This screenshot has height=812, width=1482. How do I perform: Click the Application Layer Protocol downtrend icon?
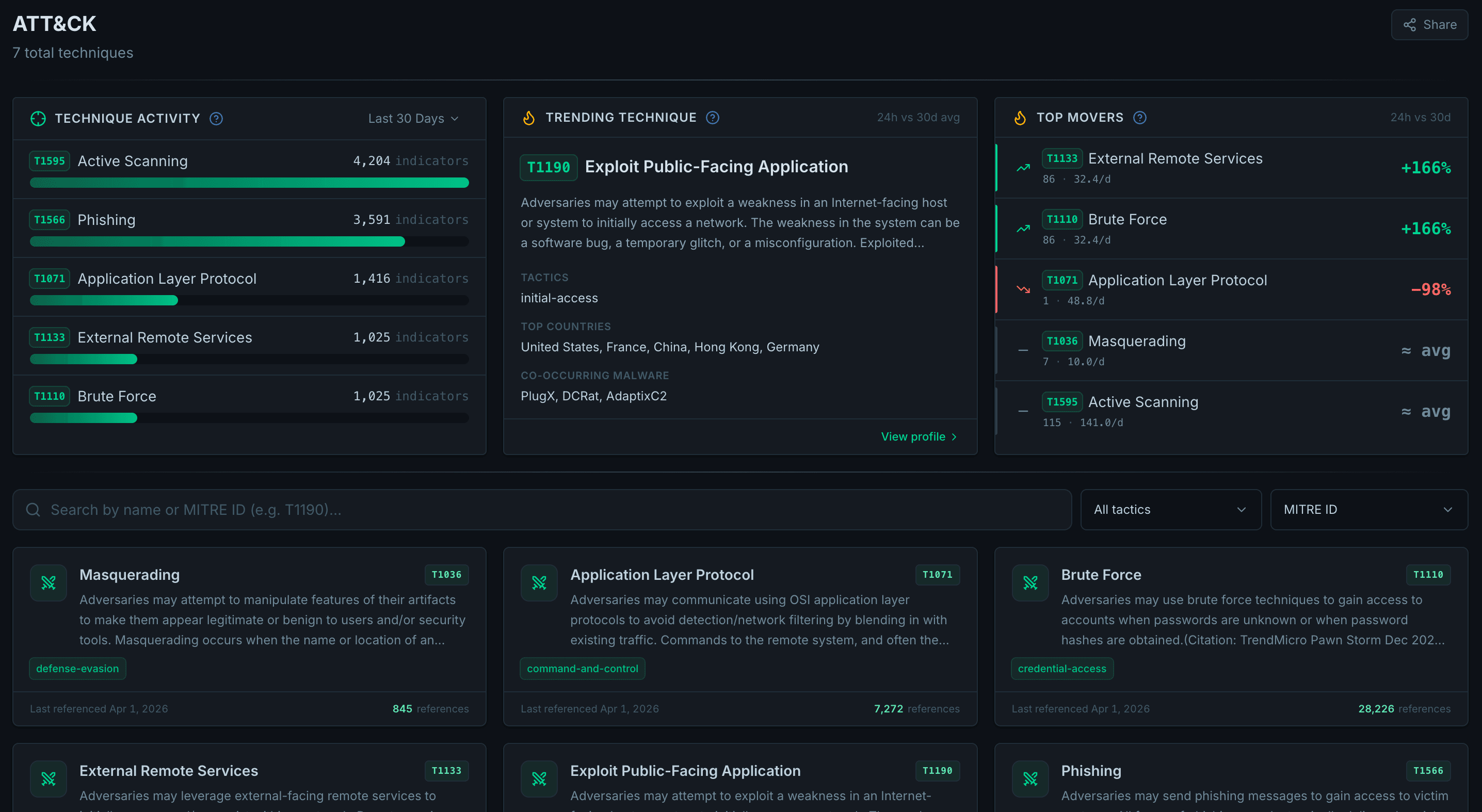click(x=1023, y=289)
